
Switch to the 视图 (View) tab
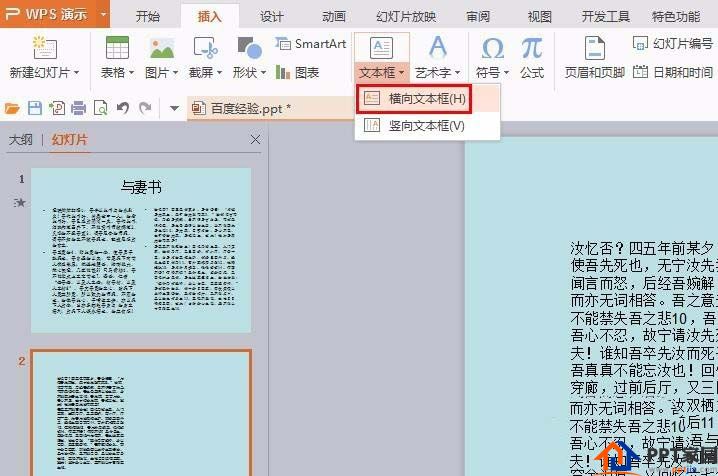coord(539,17)
